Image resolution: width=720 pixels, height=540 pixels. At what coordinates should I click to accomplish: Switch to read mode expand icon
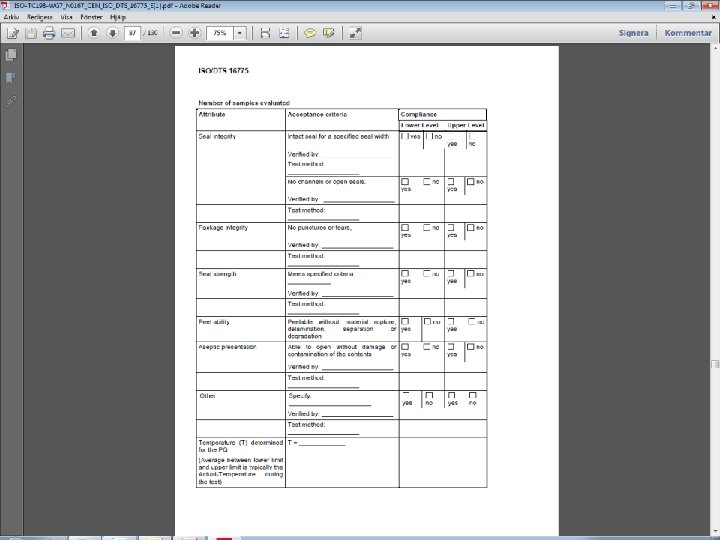point(355,33)
